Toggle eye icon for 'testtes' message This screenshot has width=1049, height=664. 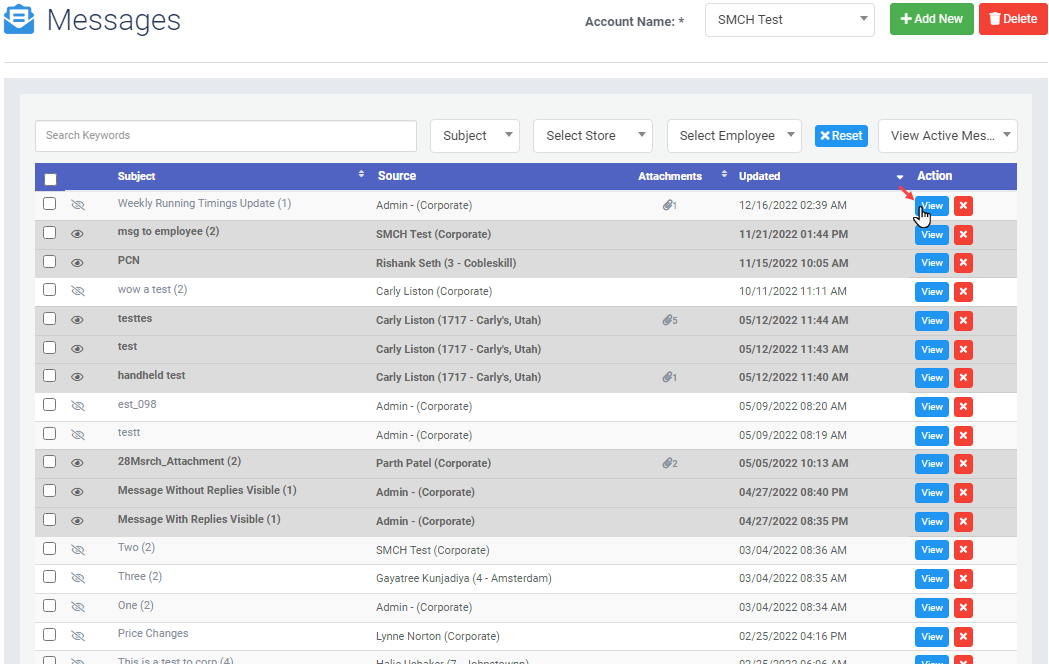pyautogui.click(x=78, y=320)
